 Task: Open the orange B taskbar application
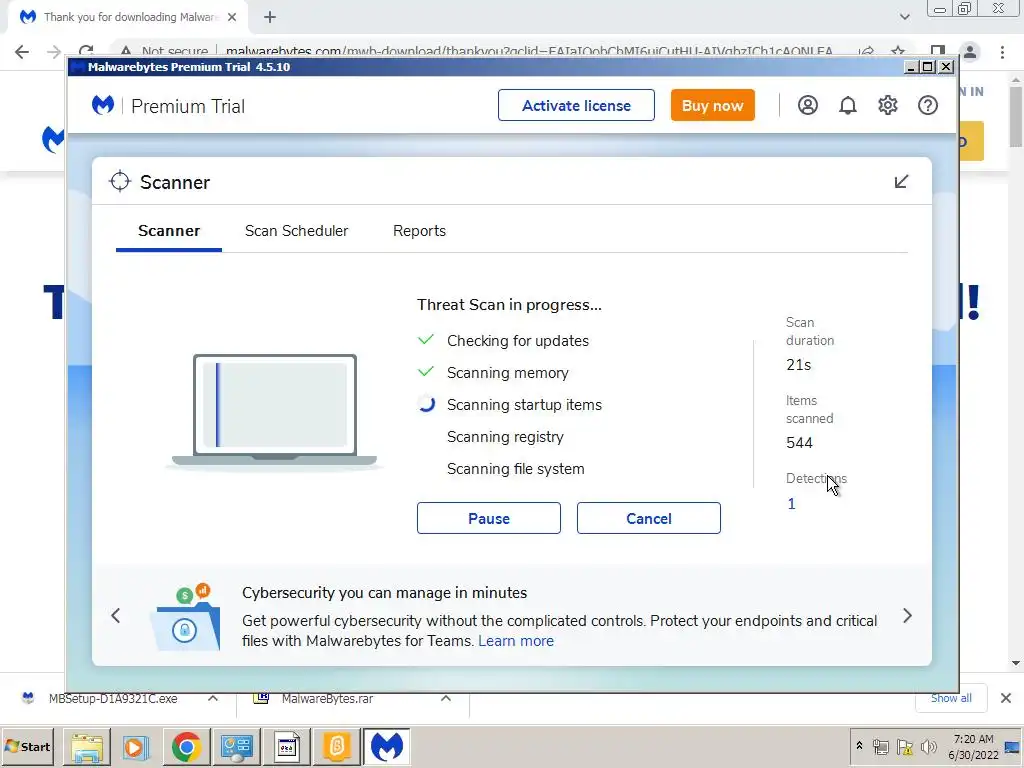[x=337, y=747]
